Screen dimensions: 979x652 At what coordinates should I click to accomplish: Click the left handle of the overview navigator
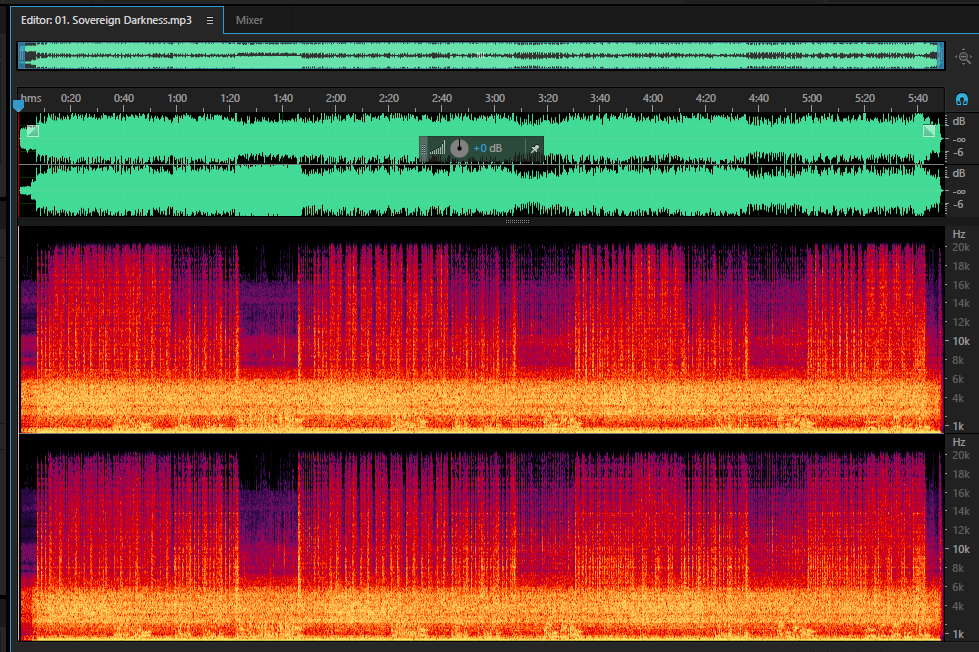(x=22, y=56)
